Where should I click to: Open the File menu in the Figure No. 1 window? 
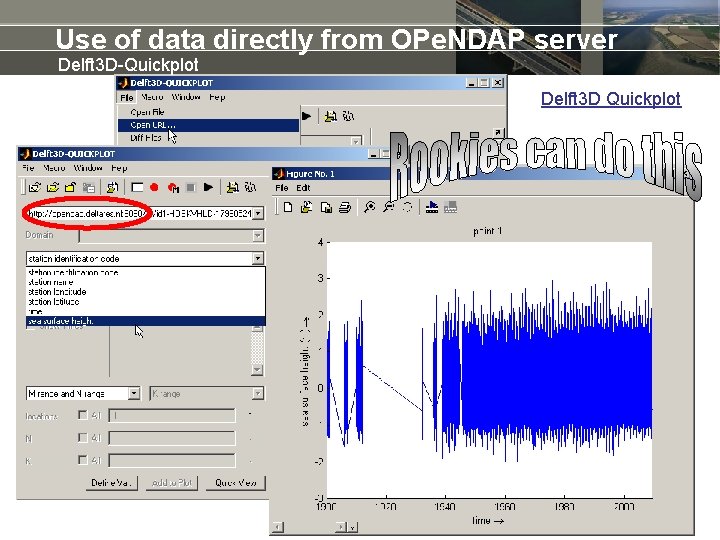(x=282, y=188)
